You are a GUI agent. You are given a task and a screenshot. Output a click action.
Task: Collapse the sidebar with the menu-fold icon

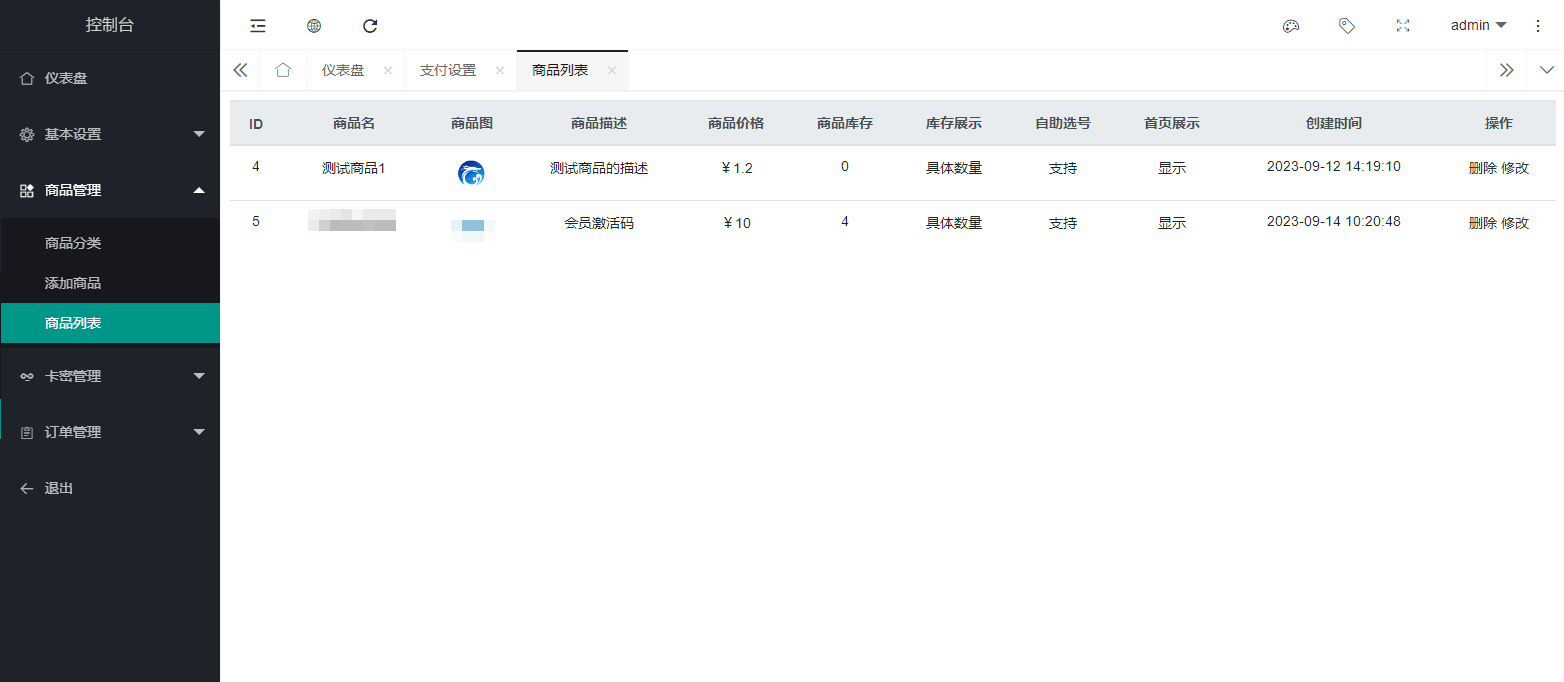pos(258,26)
